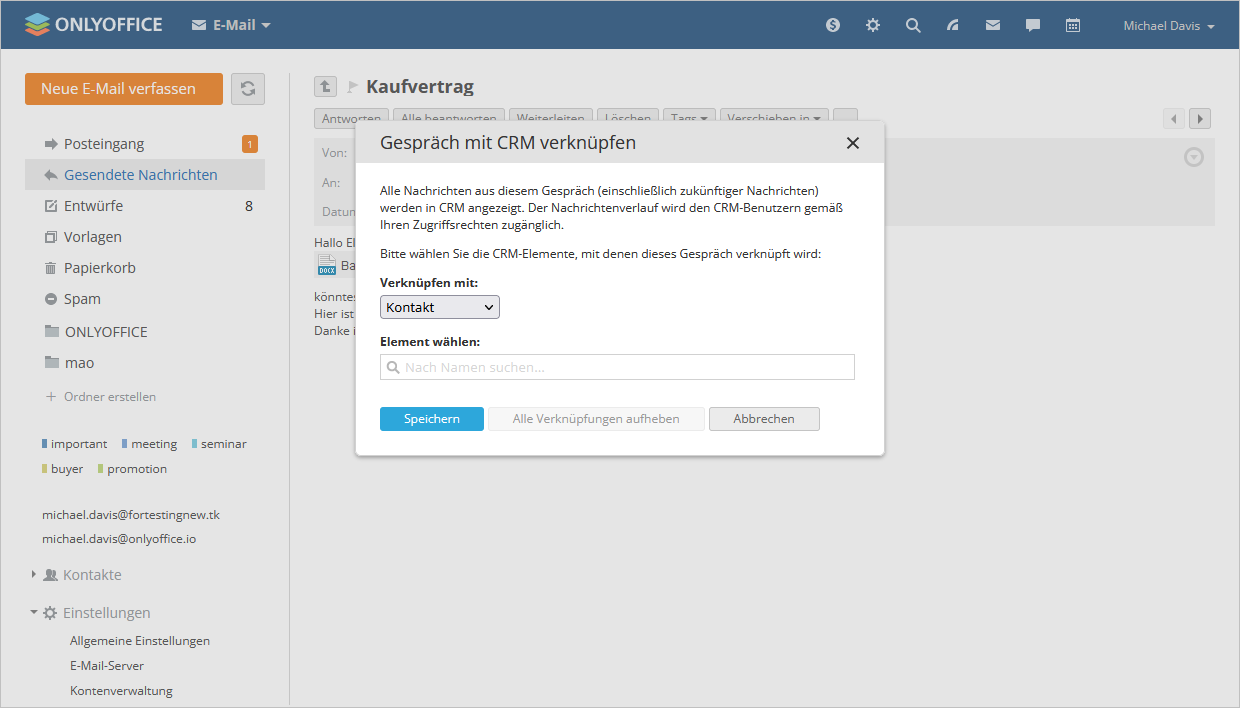Toggle the flag next to Kaufvertrag
The width and height of the screenshot is (1240, 708).
pos(352,87)
